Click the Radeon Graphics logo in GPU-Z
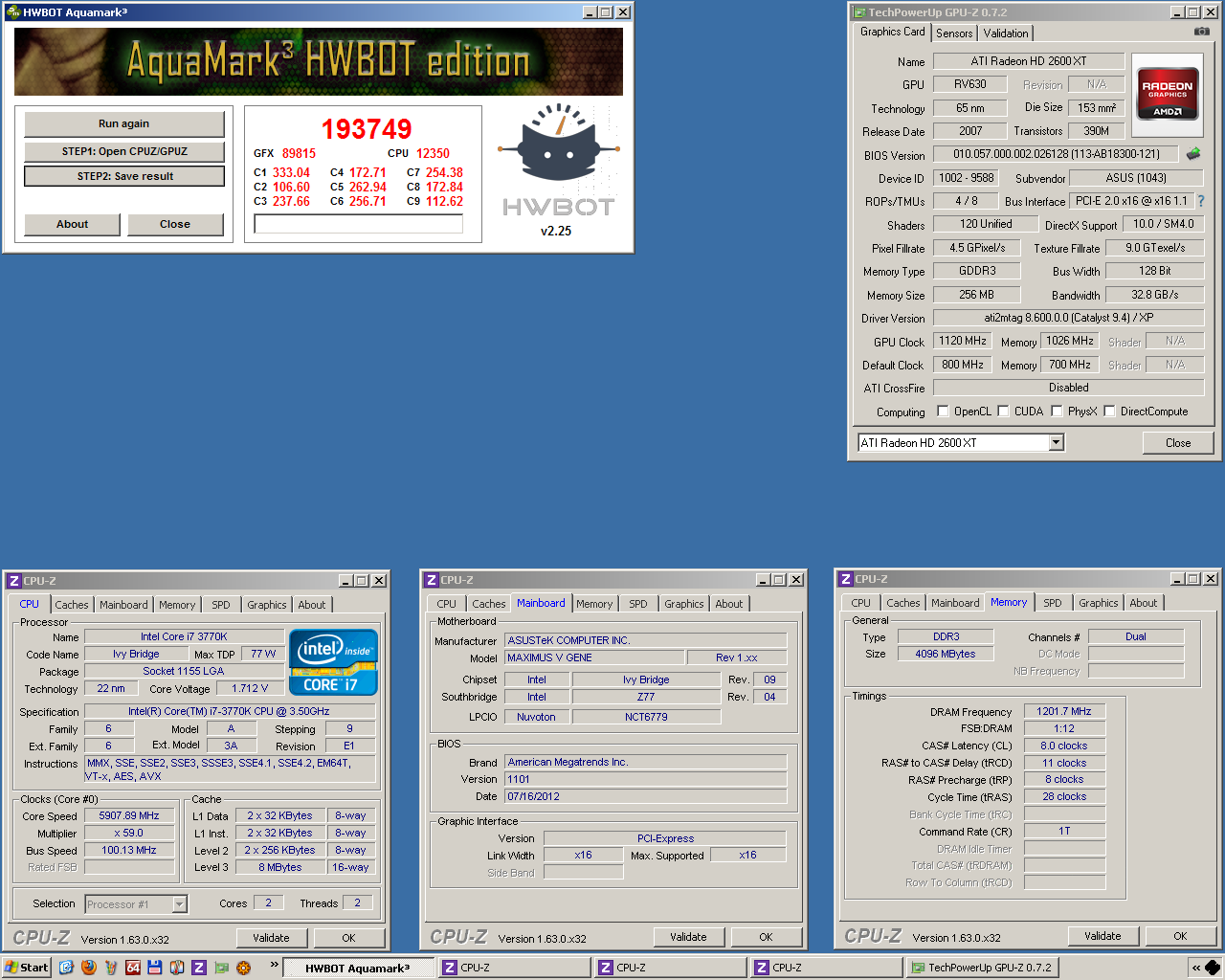This screenshot has height=980, width=1225. (x=1168, y=93)
